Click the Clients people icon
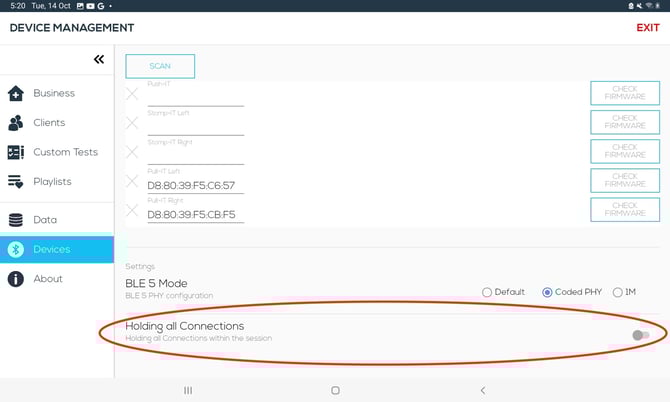670x402 pixels. (x=15, y=123)
